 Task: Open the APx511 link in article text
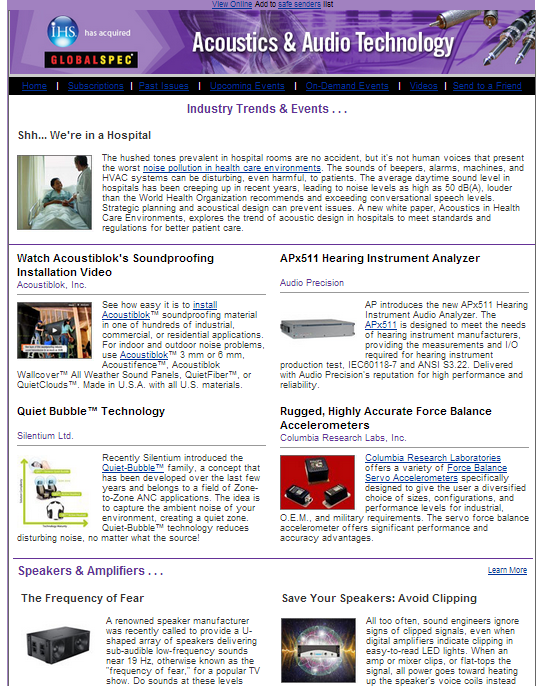[x=380, y=325]
